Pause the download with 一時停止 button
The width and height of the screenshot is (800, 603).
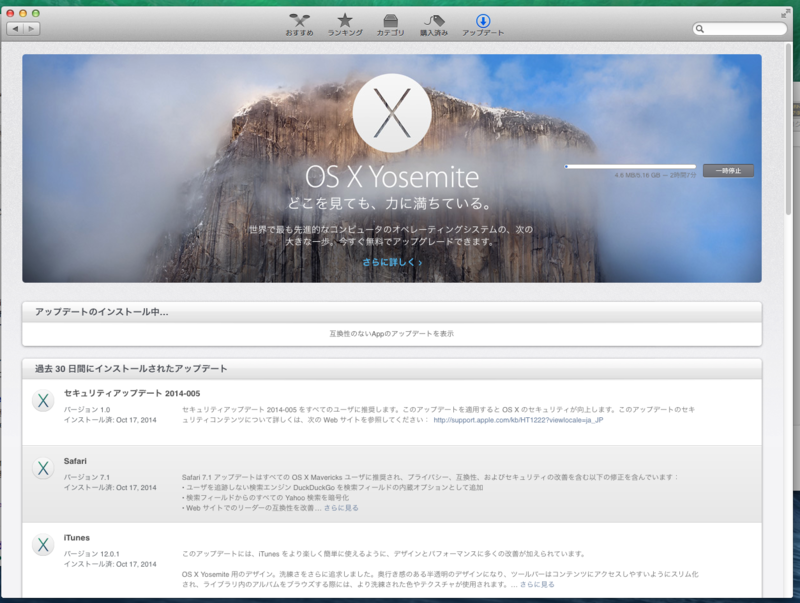pyautogui.click(x=728, y=171)
